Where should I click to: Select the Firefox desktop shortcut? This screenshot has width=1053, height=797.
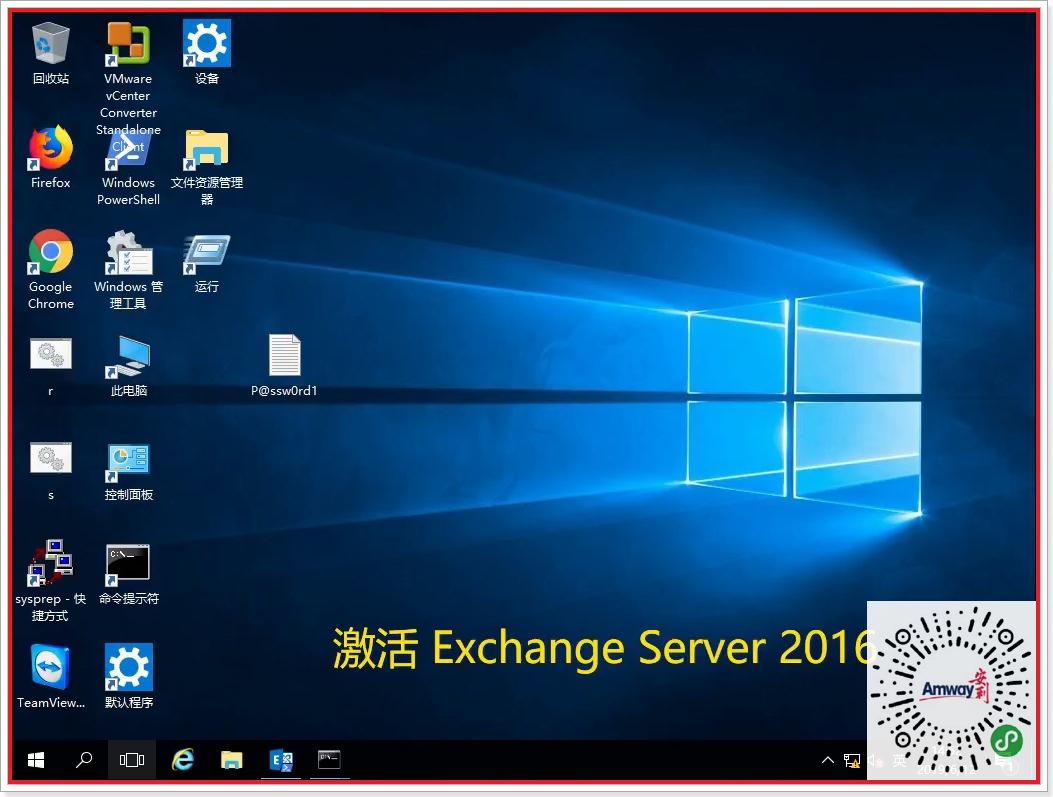(x=50, y=158)
